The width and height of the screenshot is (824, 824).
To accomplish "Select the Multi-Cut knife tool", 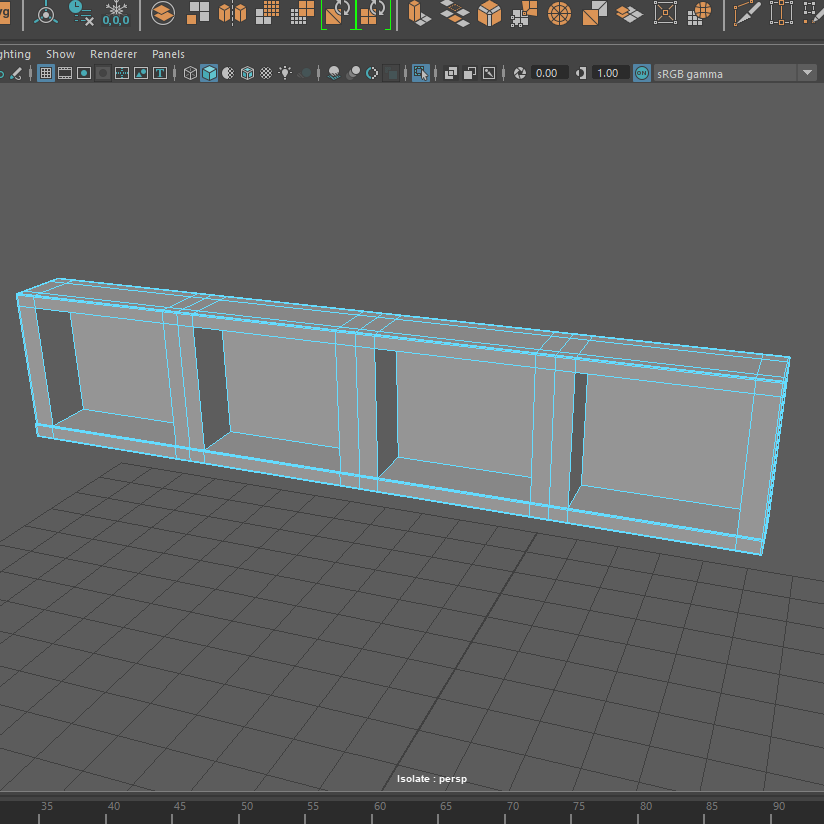I will [x=745, y=13].
